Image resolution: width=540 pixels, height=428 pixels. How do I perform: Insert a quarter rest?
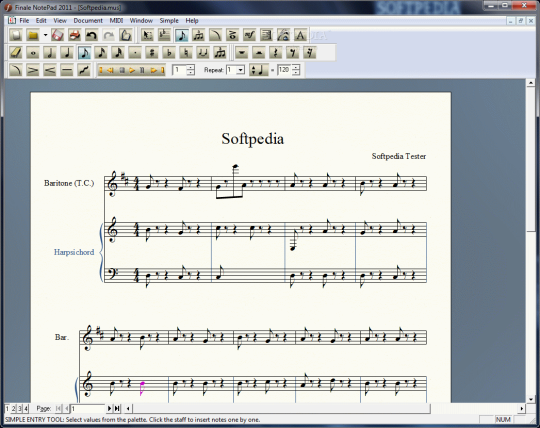click(276, 53)
